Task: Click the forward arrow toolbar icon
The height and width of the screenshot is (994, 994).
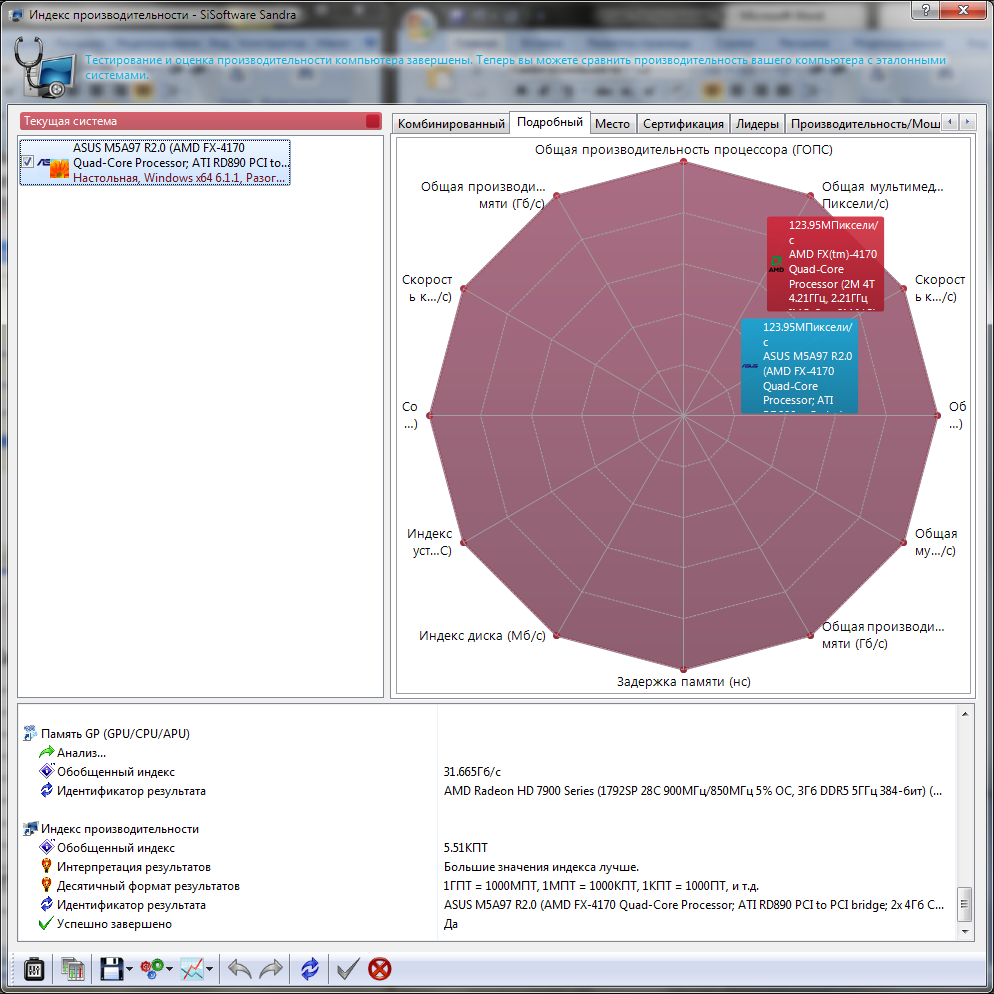Action: click(271, 969)
